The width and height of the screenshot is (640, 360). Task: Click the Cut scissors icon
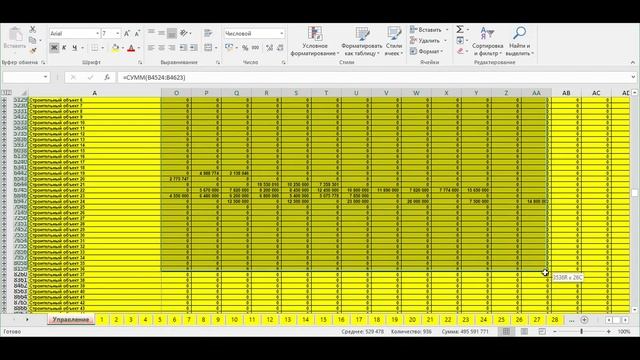pyautogui.click(x=33, y=29)
